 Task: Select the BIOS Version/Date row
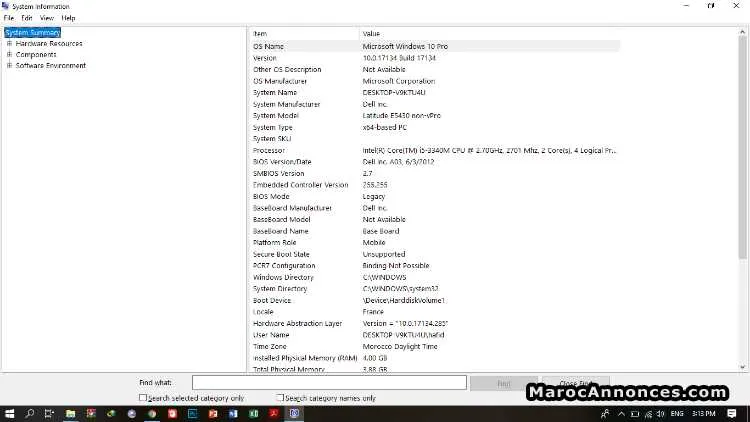(435, 162)
